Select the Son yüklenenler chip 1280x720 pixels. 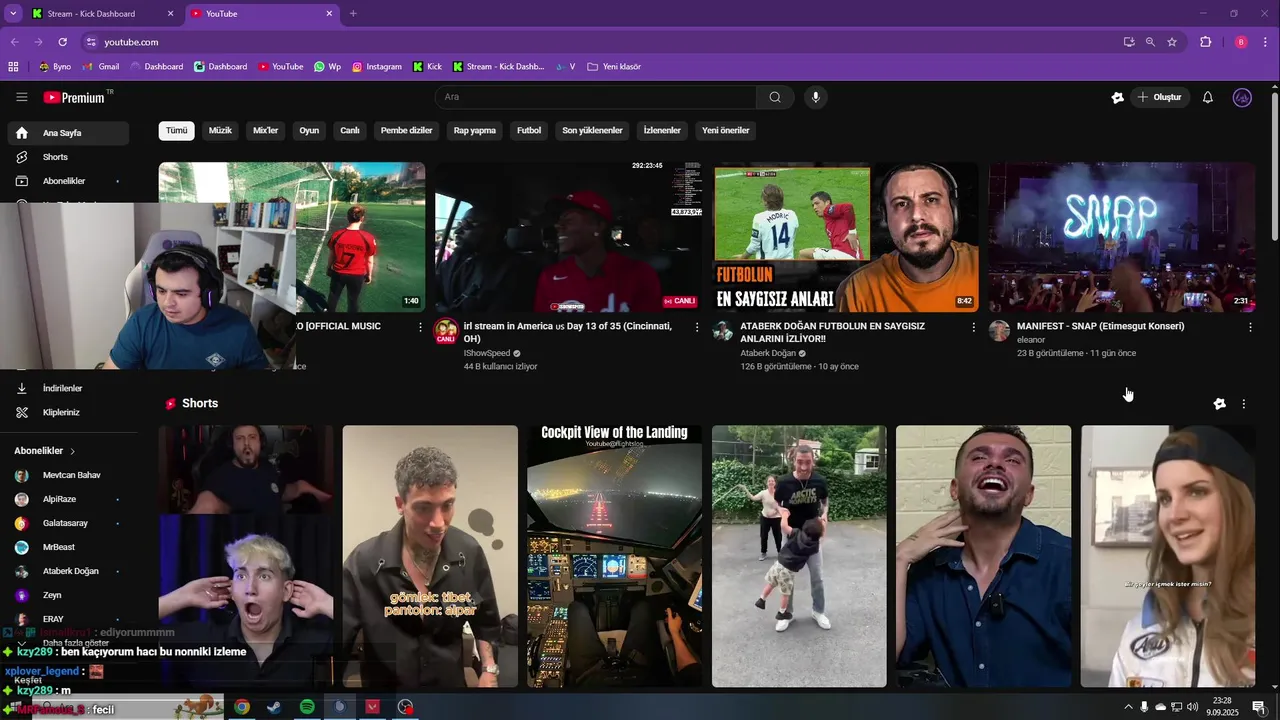592,130
